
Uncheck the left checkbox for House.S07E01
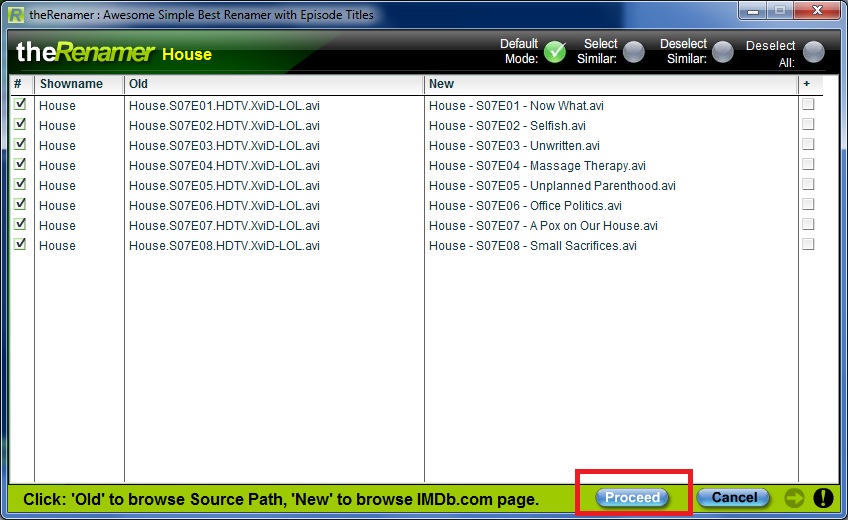tap(20, 104)
